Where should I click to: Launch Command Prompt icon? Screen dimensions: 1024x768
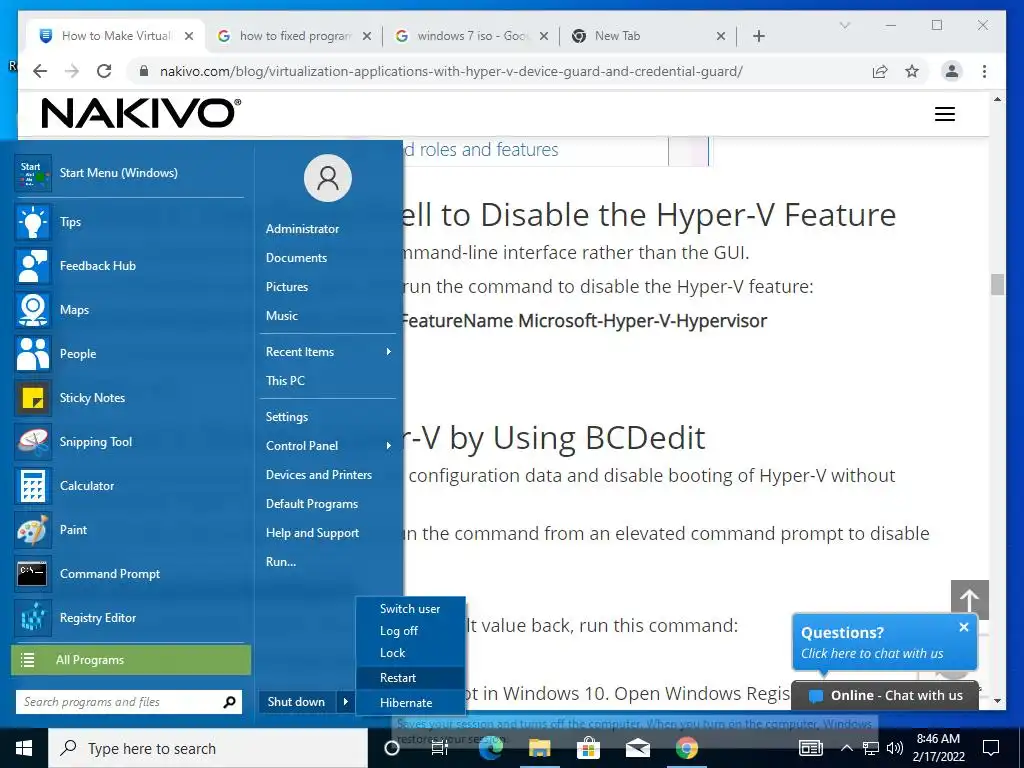click(33, 574)
